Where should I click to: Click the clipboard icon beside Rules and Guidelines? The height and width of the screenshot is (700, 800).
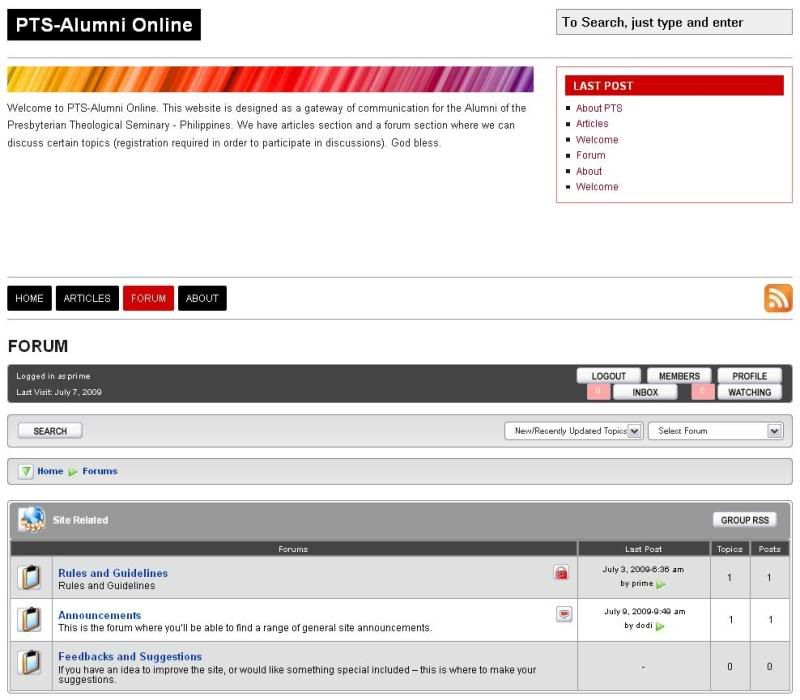coord(30,577)
